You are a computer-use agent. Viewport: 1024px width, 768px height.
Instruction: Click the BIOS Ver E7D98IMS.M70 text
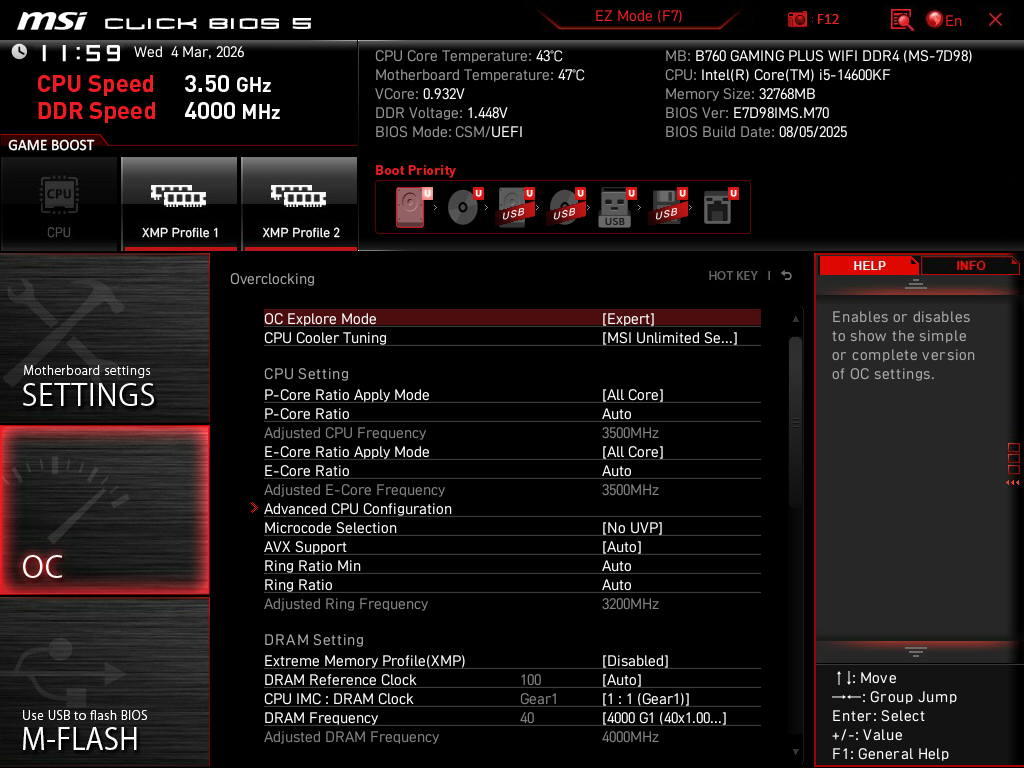coord(747,113)
